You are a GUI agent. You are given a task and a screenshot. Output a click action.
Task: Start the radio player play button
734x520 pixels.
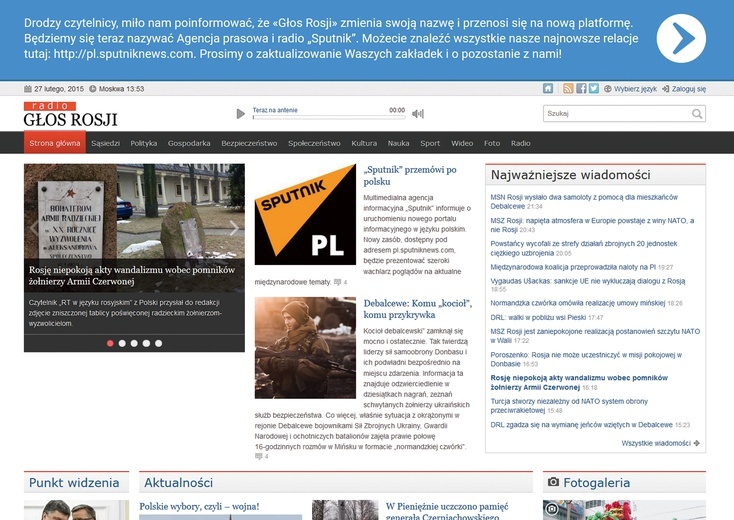coord(241,114)
